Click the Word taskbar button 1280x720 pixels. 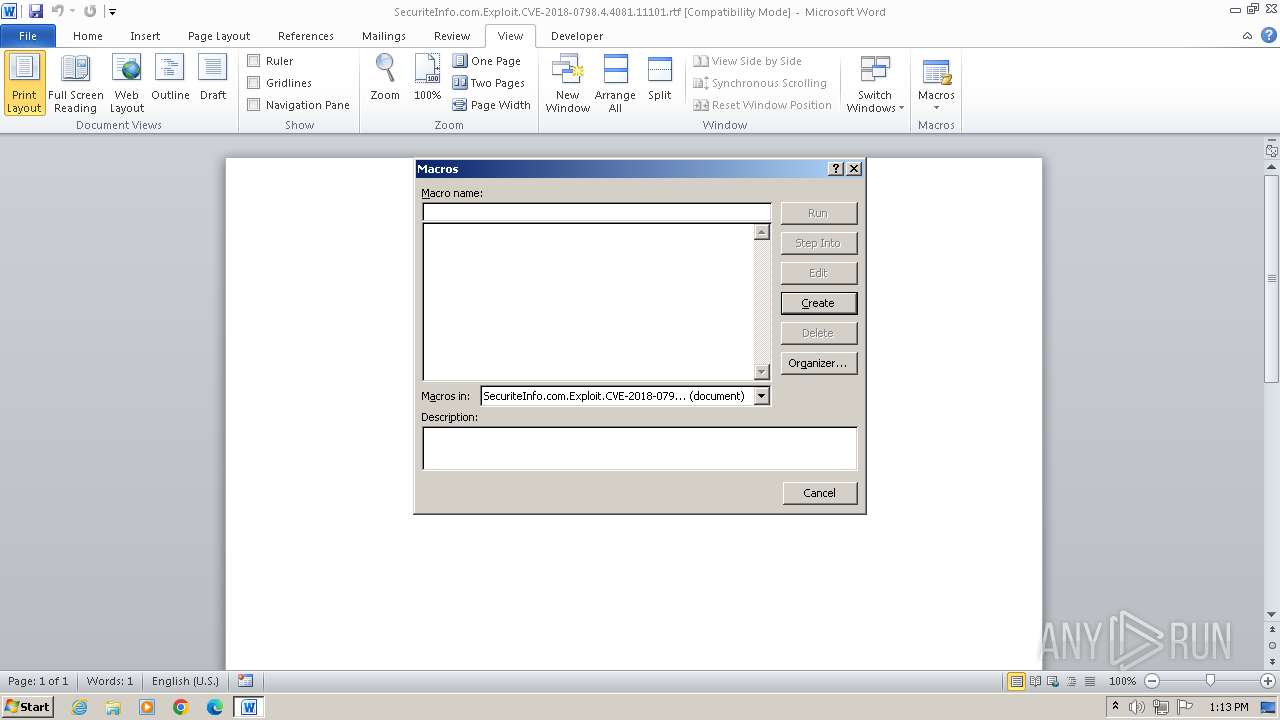249,707
